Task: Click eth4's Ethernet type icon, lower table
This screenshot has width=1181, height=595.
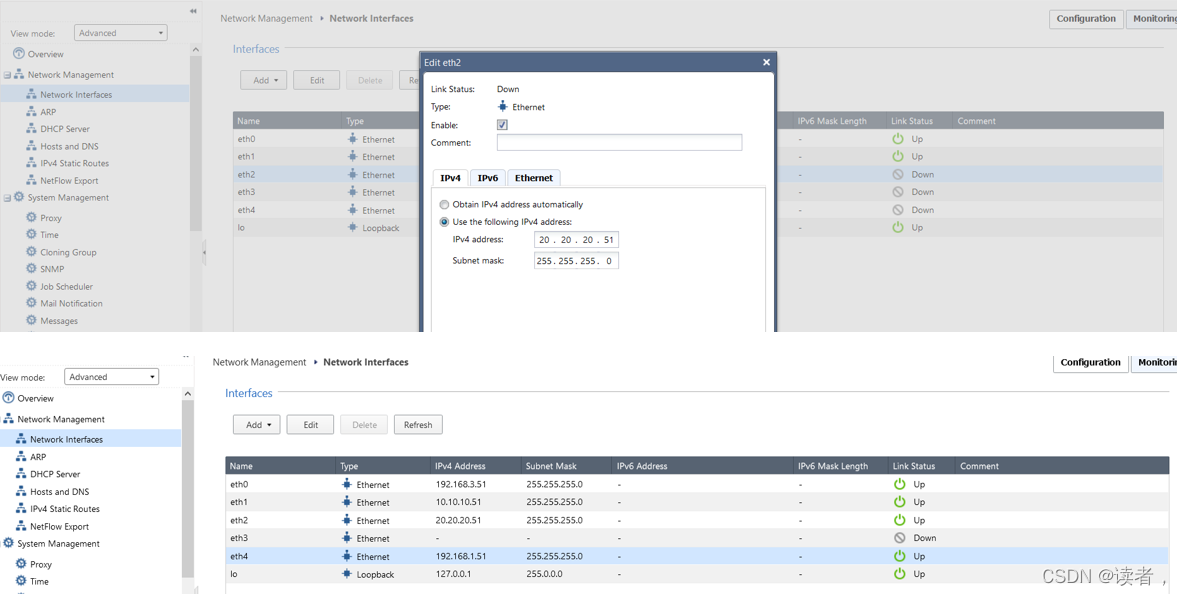Action: [x=346, y=556]
